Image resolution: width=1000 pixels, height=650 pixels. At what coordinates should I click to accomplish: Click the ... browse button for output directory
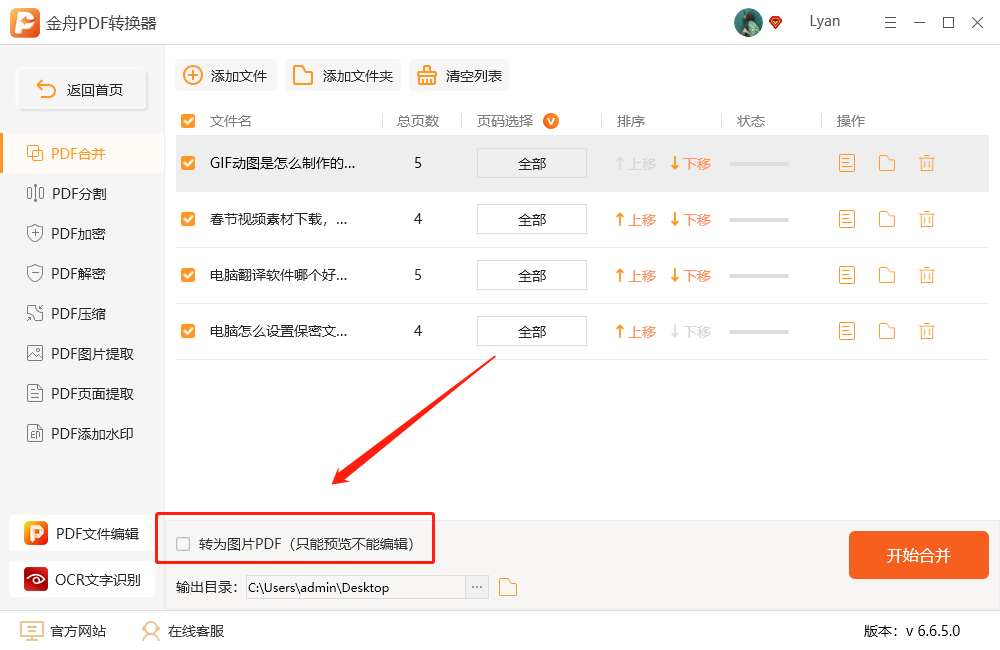pyautogui.click(x=476, y=587)
